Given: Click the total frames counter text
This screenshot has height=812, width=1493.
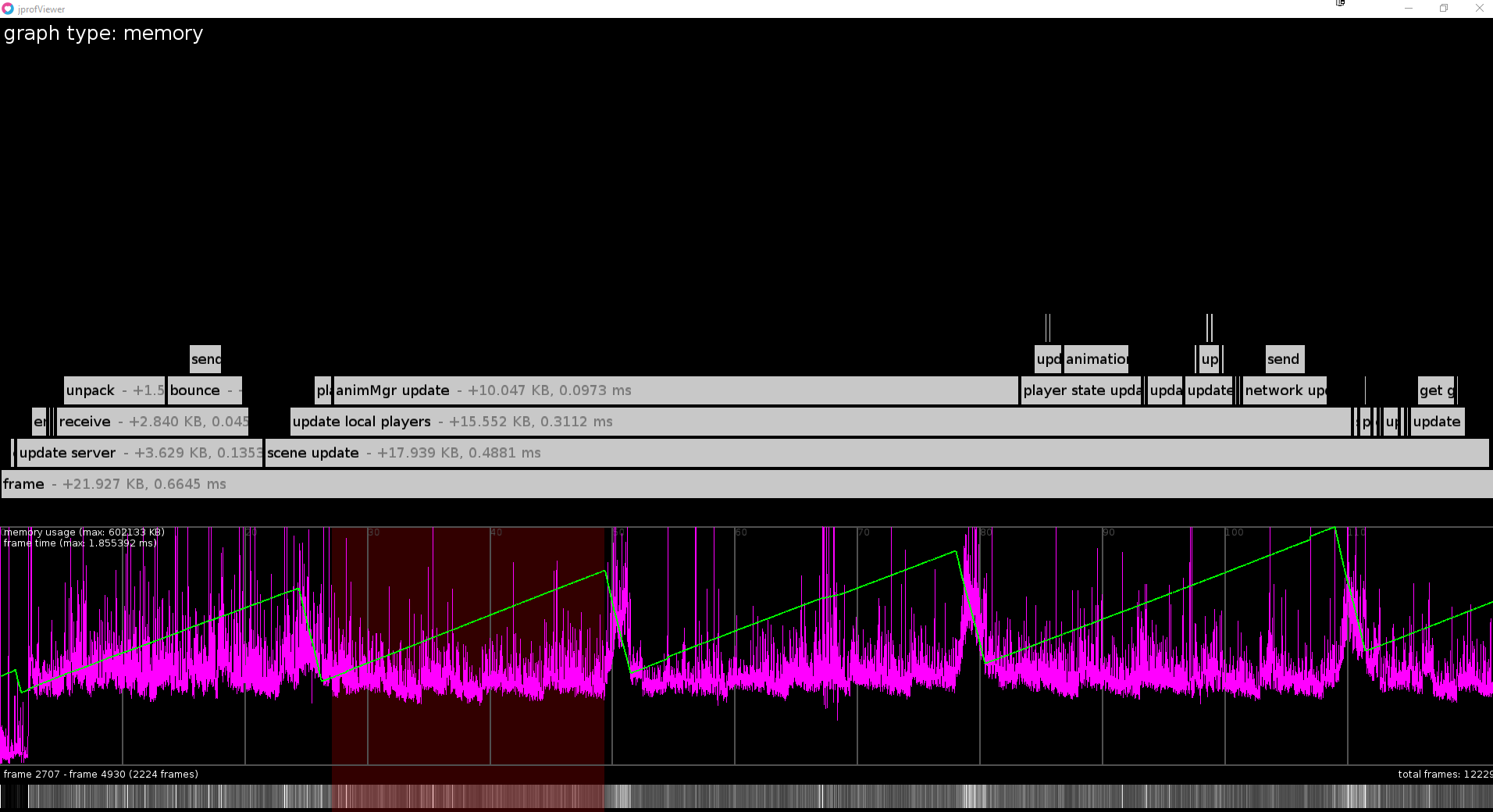Looking at the screenshot, I should click(x=1445, y=775).
